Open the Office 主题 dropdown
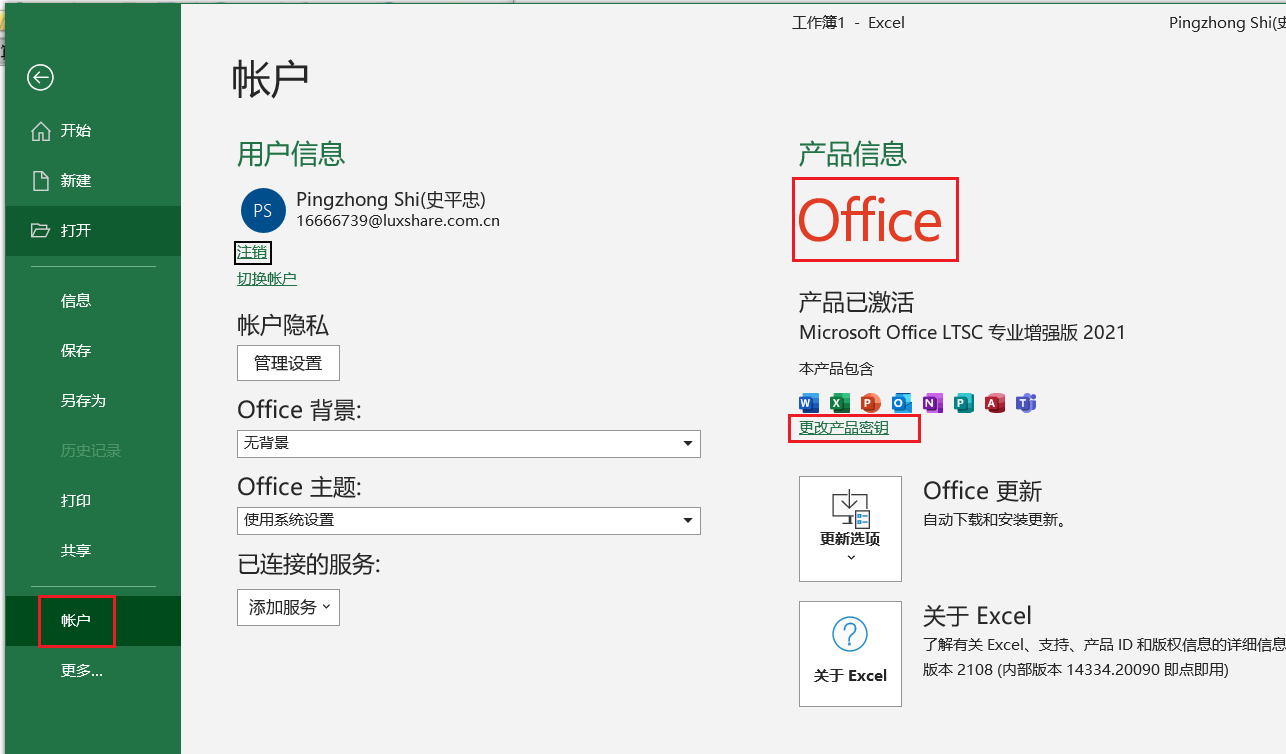 pyautogui.click(x=469, y=520)
